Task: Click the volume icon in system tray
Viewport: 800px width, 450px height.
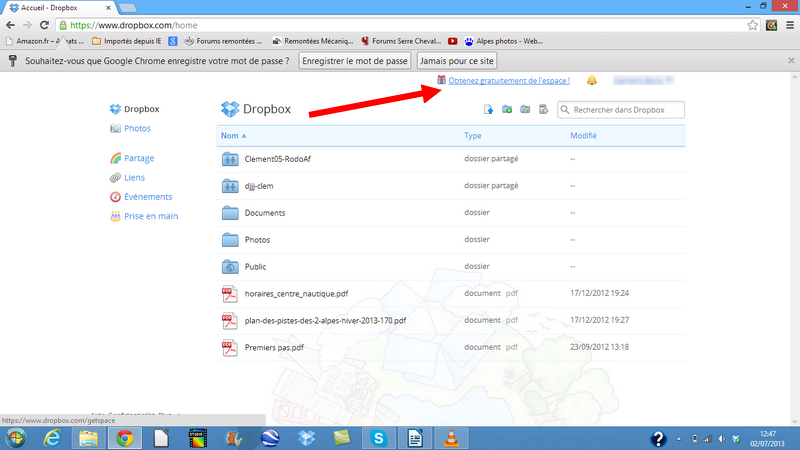Action: pos(721,439)
